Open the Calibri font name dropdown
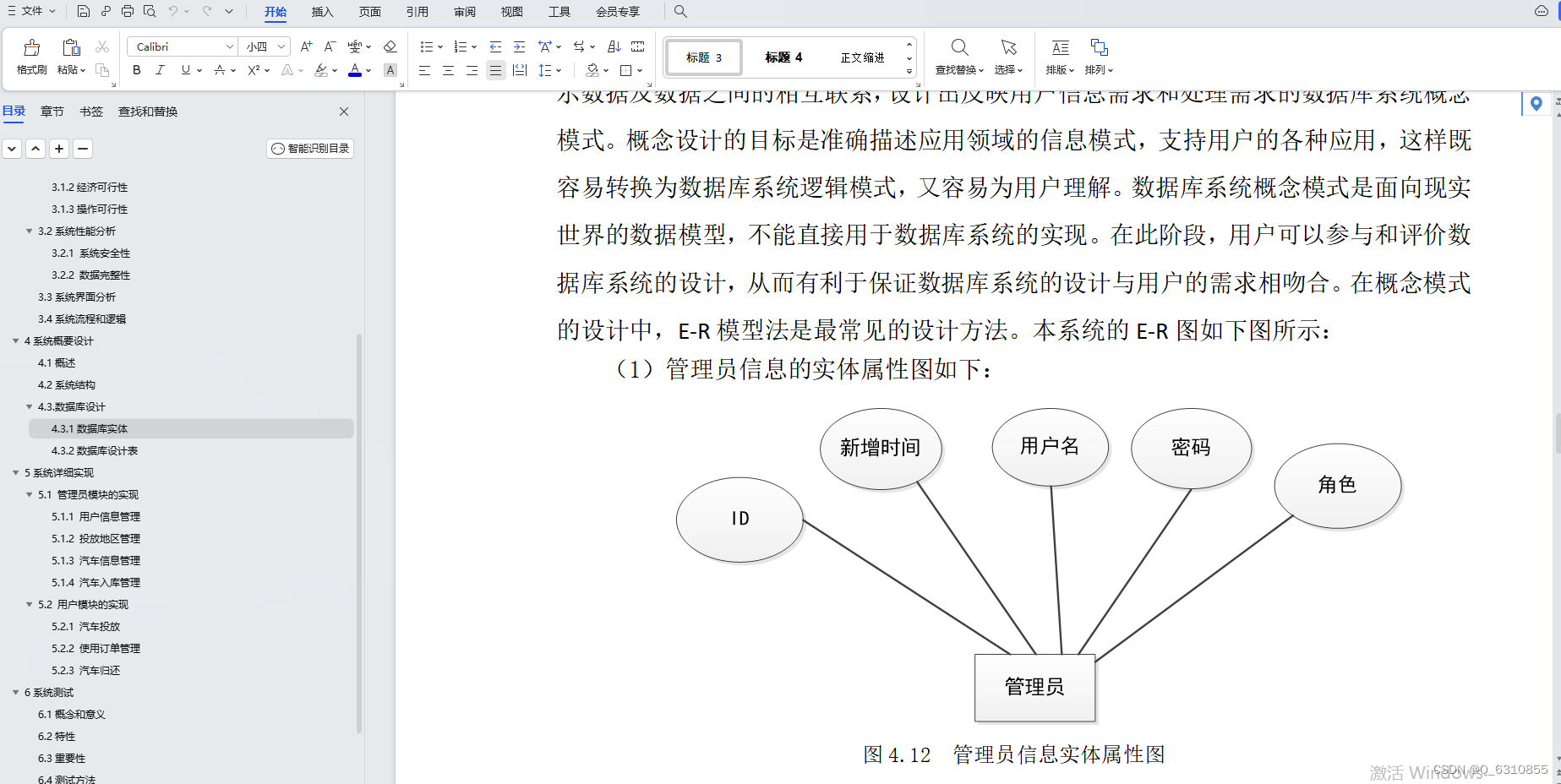Viewport: 1561px width, 784px height. [x=230, y=46]
